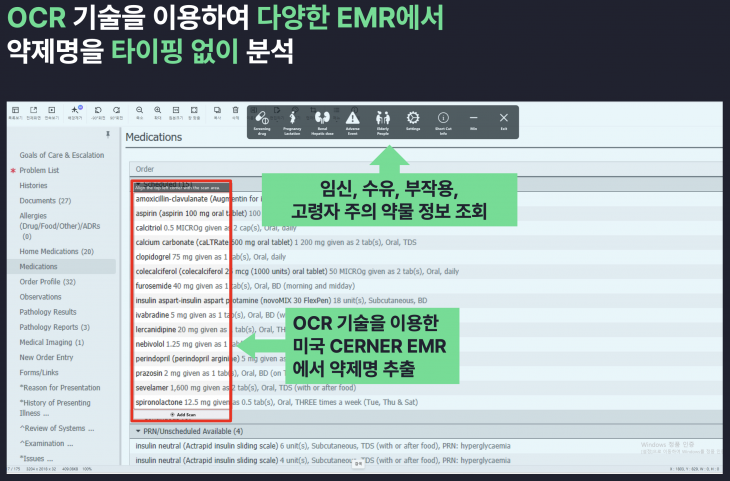Open Allergies (Drug/Food/Other)/ADRs item

[60, 226]
